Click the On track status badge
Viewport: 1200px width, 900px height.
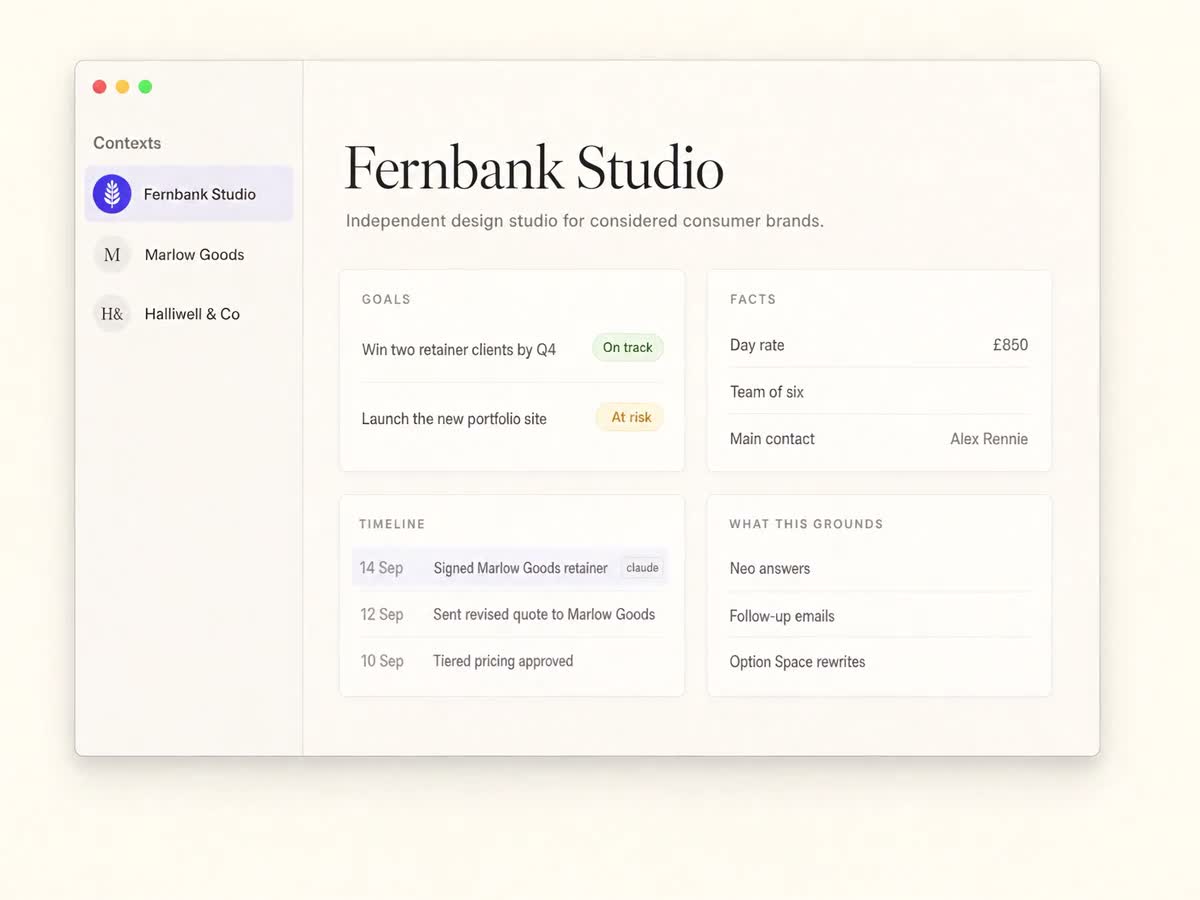tap(628, 348)
